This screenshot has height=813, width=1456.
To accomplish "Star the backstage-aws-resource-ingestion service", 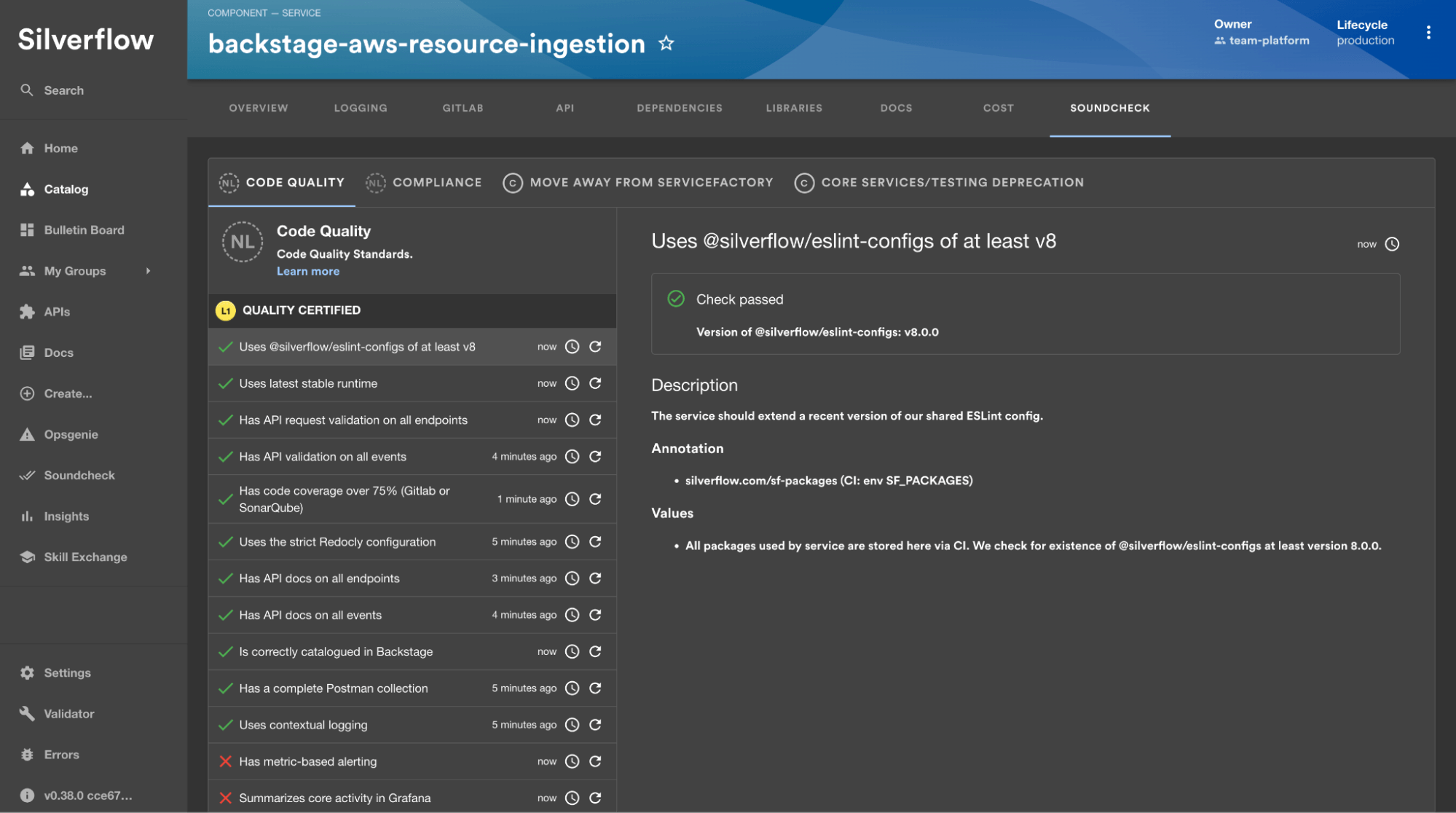I will 666,44.
